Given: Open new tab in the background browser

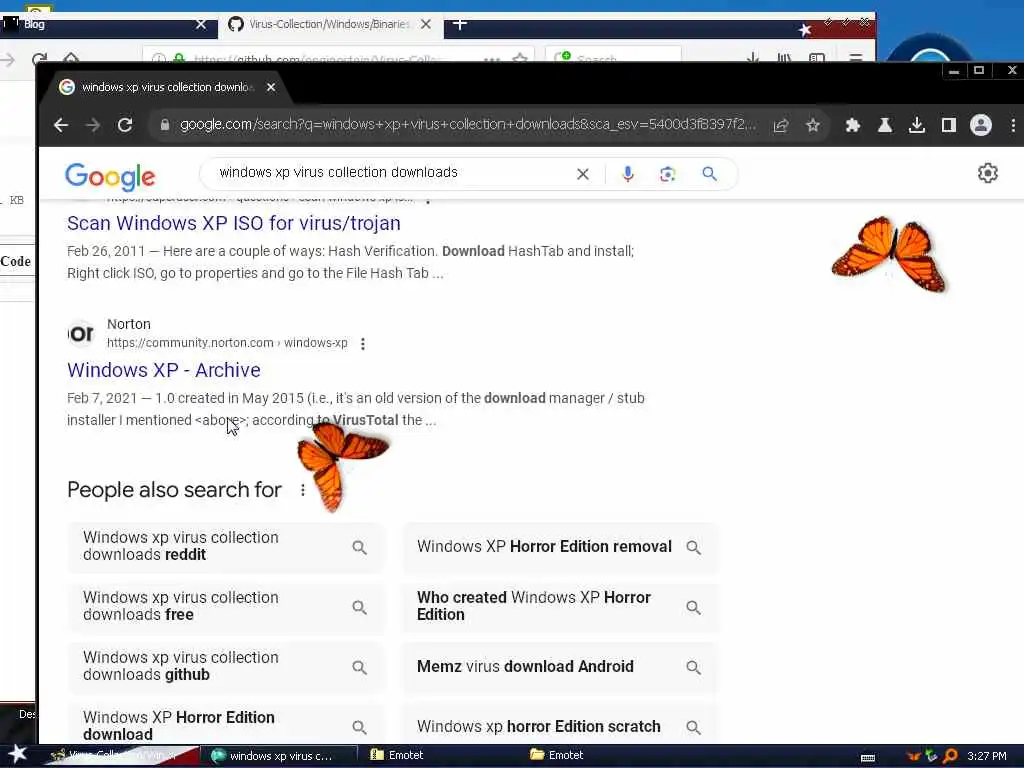Looking at the screenshot, I should [459, 24].
